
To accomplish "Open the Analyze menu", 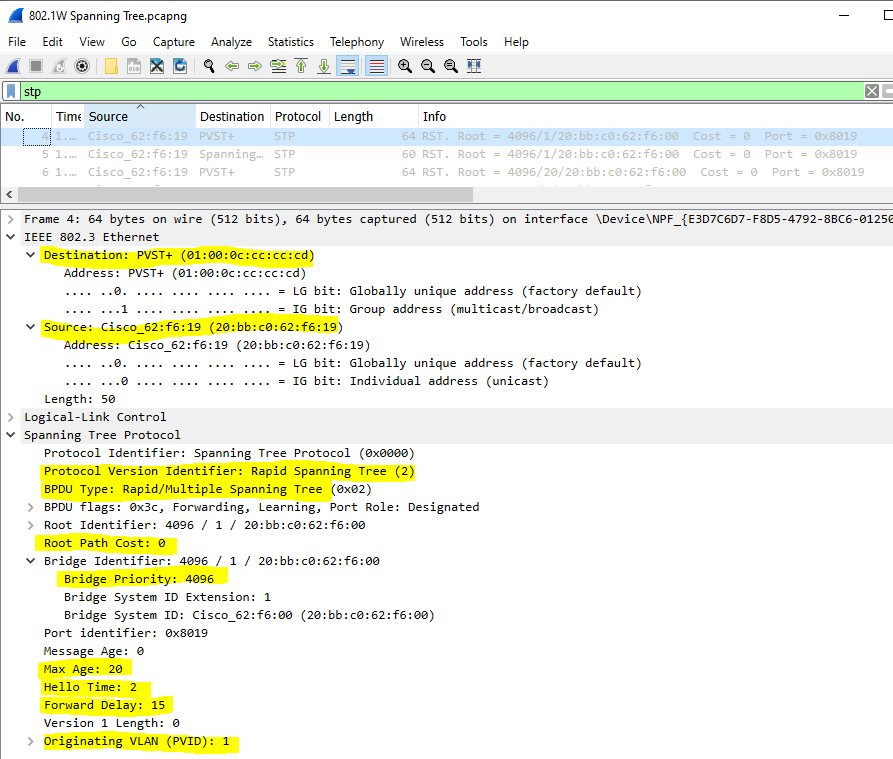I will pyautogui.click(x=231, y=42).
